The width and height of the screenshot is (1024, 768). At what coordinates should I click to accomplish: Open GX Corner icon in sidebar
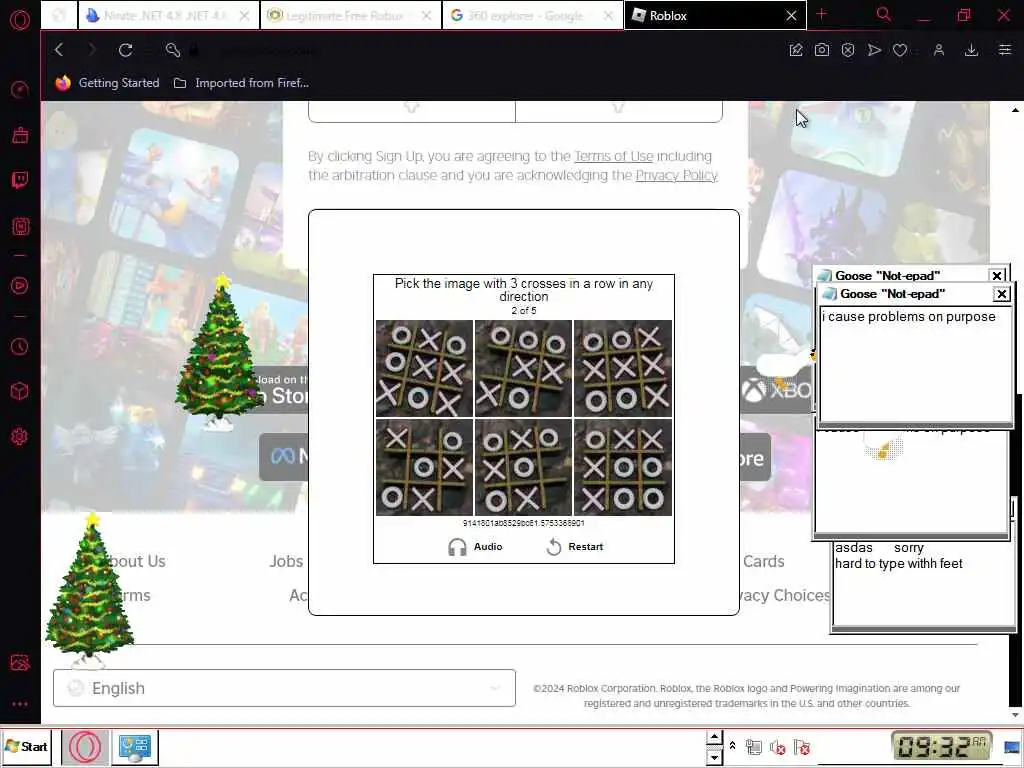(20, 135)
